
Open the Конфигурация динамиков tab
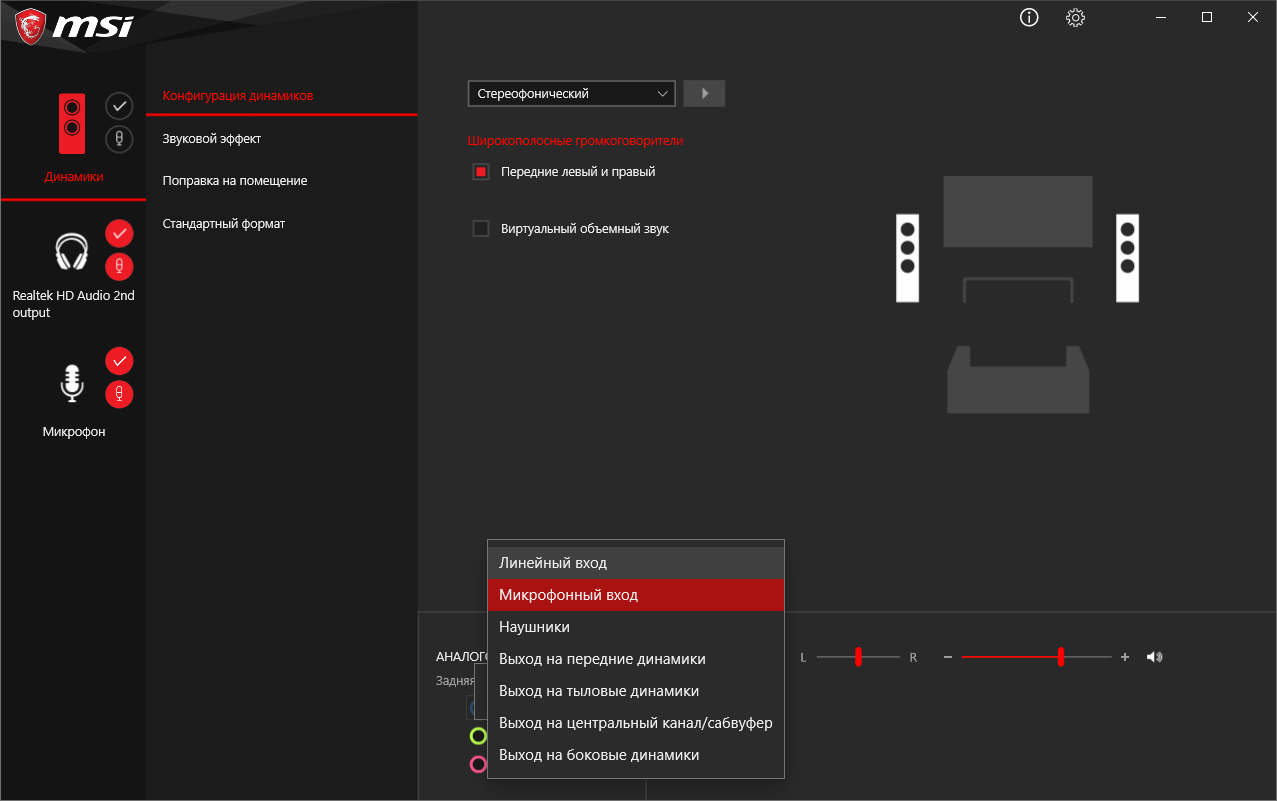click(x=238, y=96)
